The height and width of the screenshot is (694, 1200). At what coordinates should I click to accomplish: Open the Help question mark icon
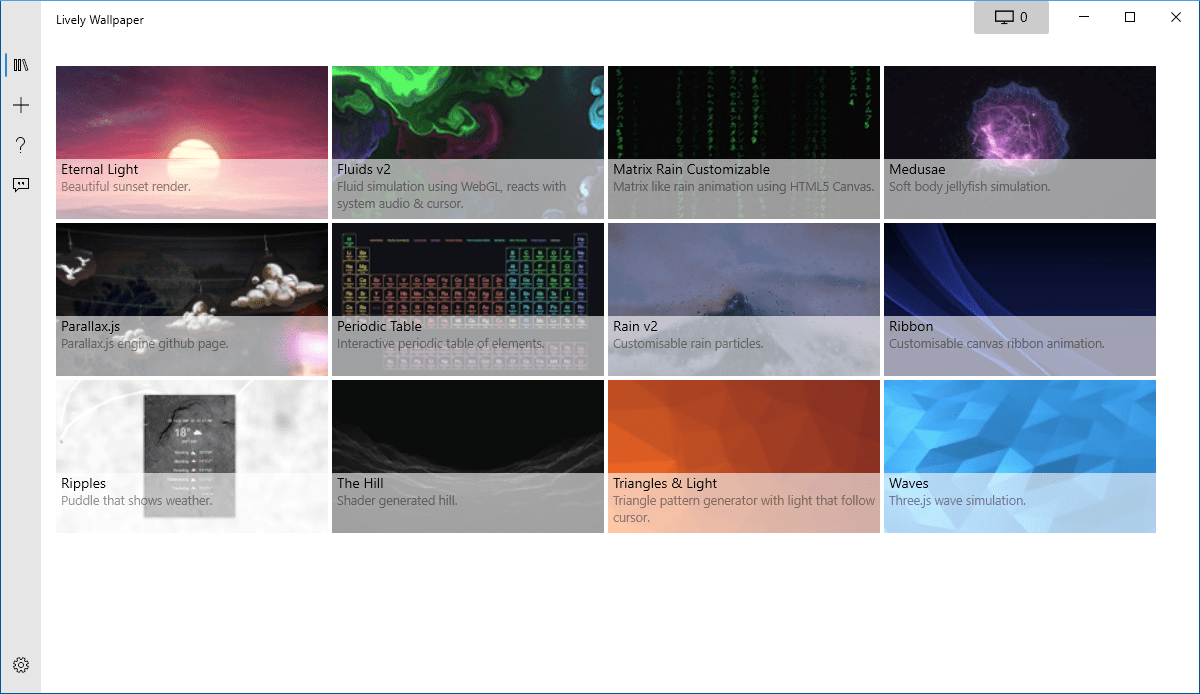pyautogui.click(x=21, y=145)
